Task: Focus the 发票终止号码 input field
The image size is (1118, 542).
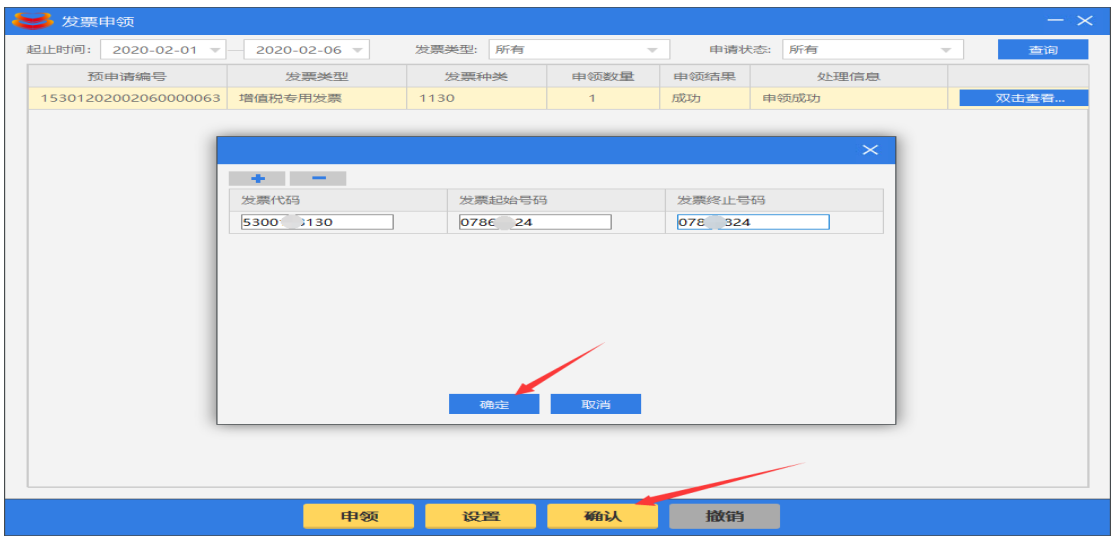Action: [x=754, y=223]
